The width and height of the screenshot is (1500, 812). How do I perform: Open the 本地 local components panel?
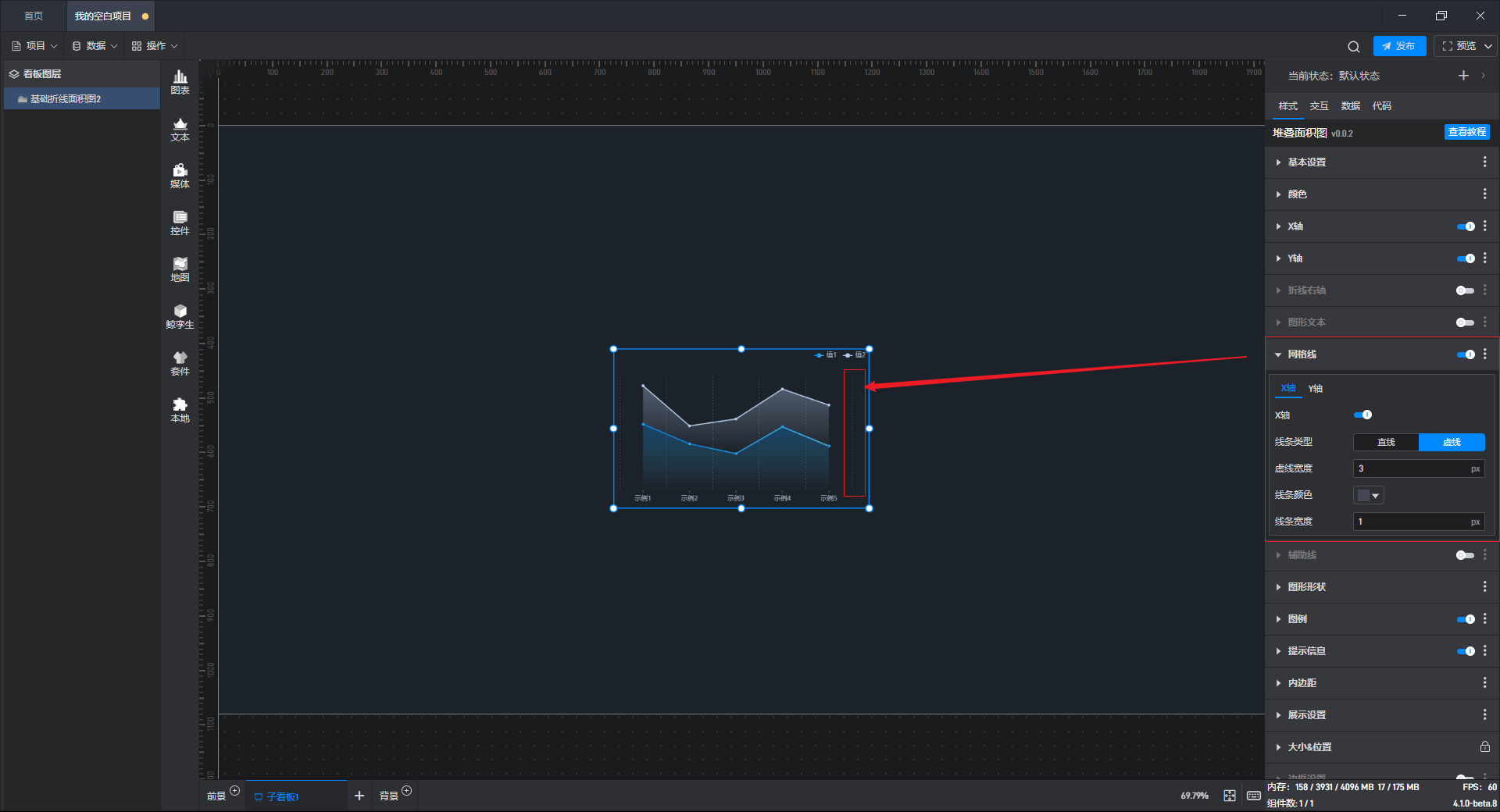click(x=180, y=410)
